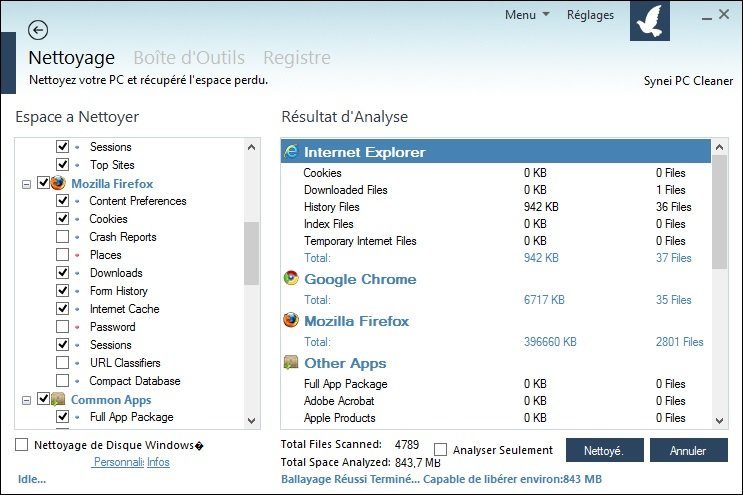This screenshot has width=743, height=495.
Task: Uncheck the Downloads checkbox
Action: pos(63,272)
